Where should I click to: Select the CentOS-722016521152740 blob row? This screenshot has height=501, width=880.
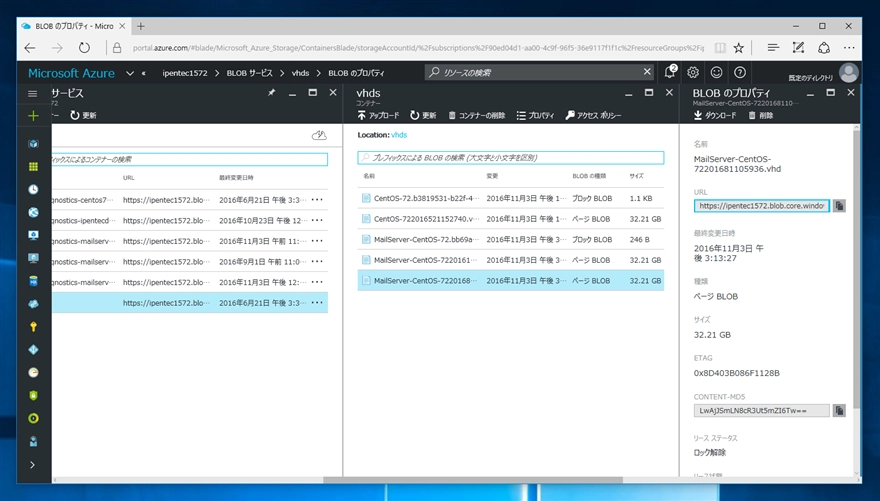[511, 219]
